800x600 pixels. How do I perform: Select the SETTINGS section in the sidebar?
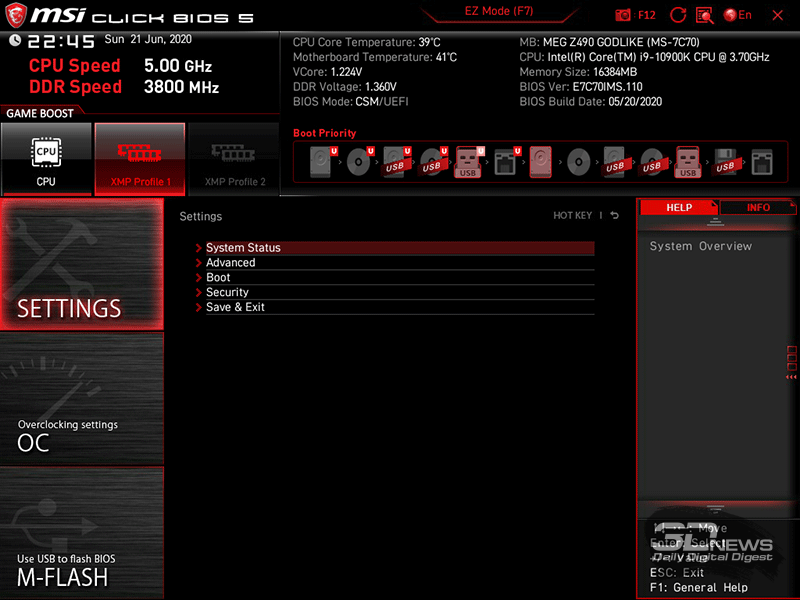click(82, 264)
